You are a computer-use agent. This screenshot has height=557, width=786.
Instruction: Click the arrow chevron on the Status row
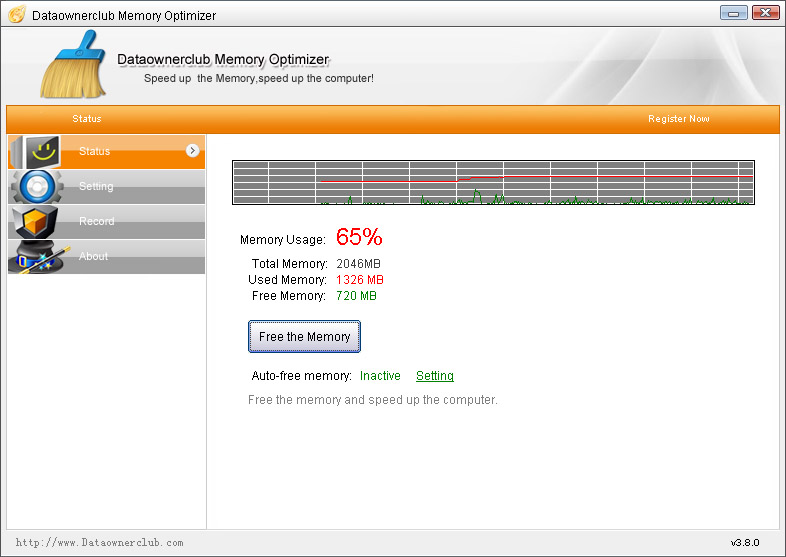point(192,151)
